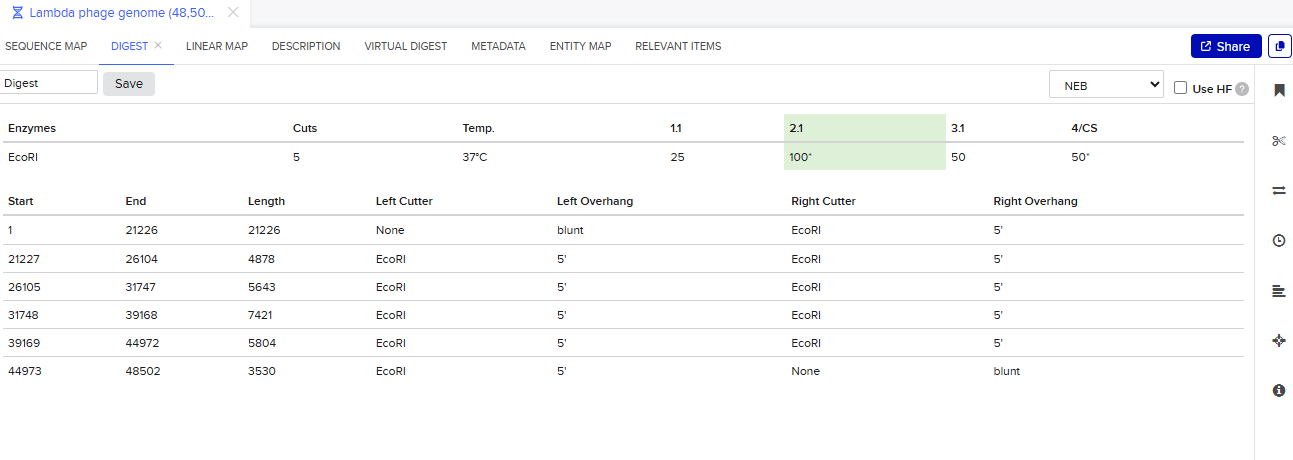1293x460 pixels.
Task: Close the Lambda phage genome file tab
Action: pos(233,13)
